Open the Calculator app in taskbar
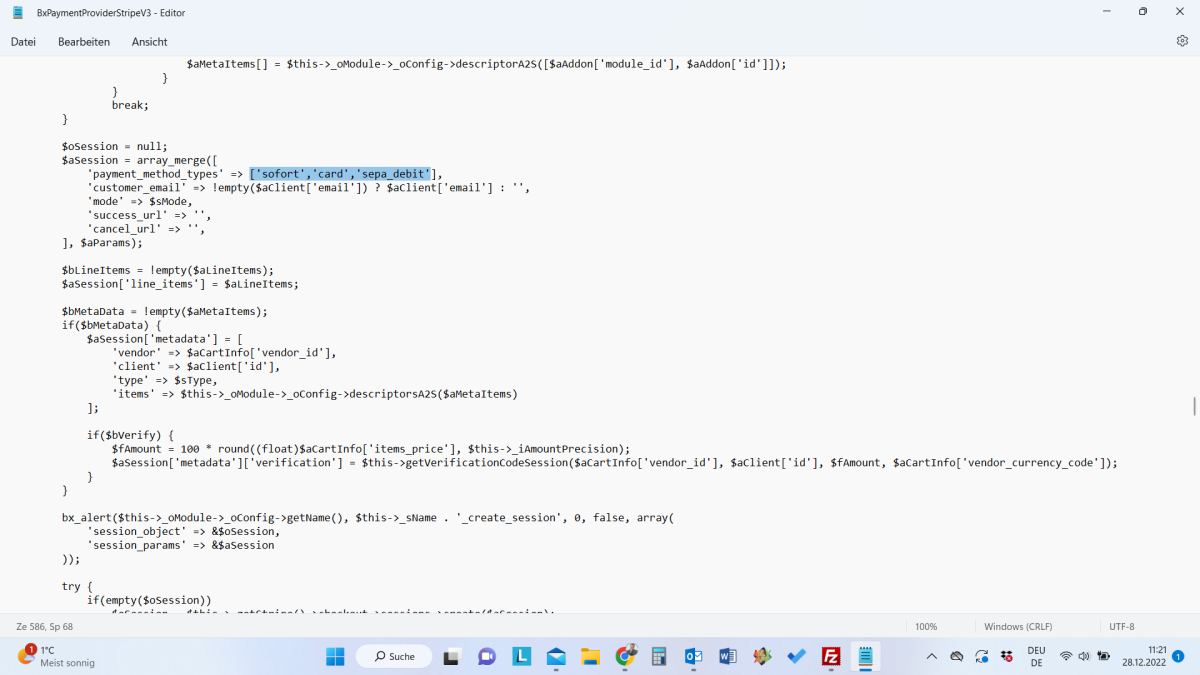1200x675 pixels. tap(659, 656)
